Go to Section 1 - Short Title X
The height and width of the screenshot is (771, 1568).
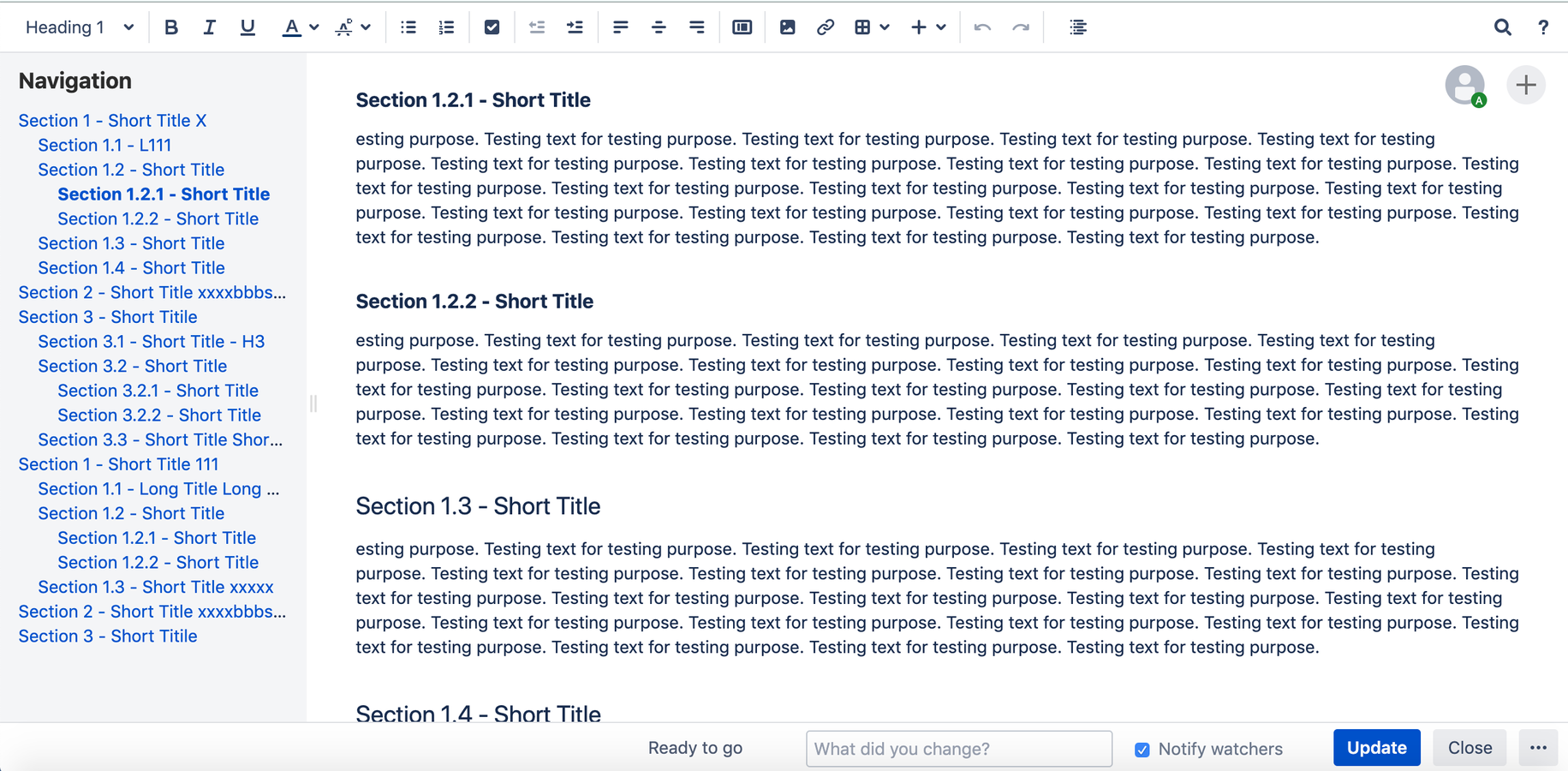112,121
